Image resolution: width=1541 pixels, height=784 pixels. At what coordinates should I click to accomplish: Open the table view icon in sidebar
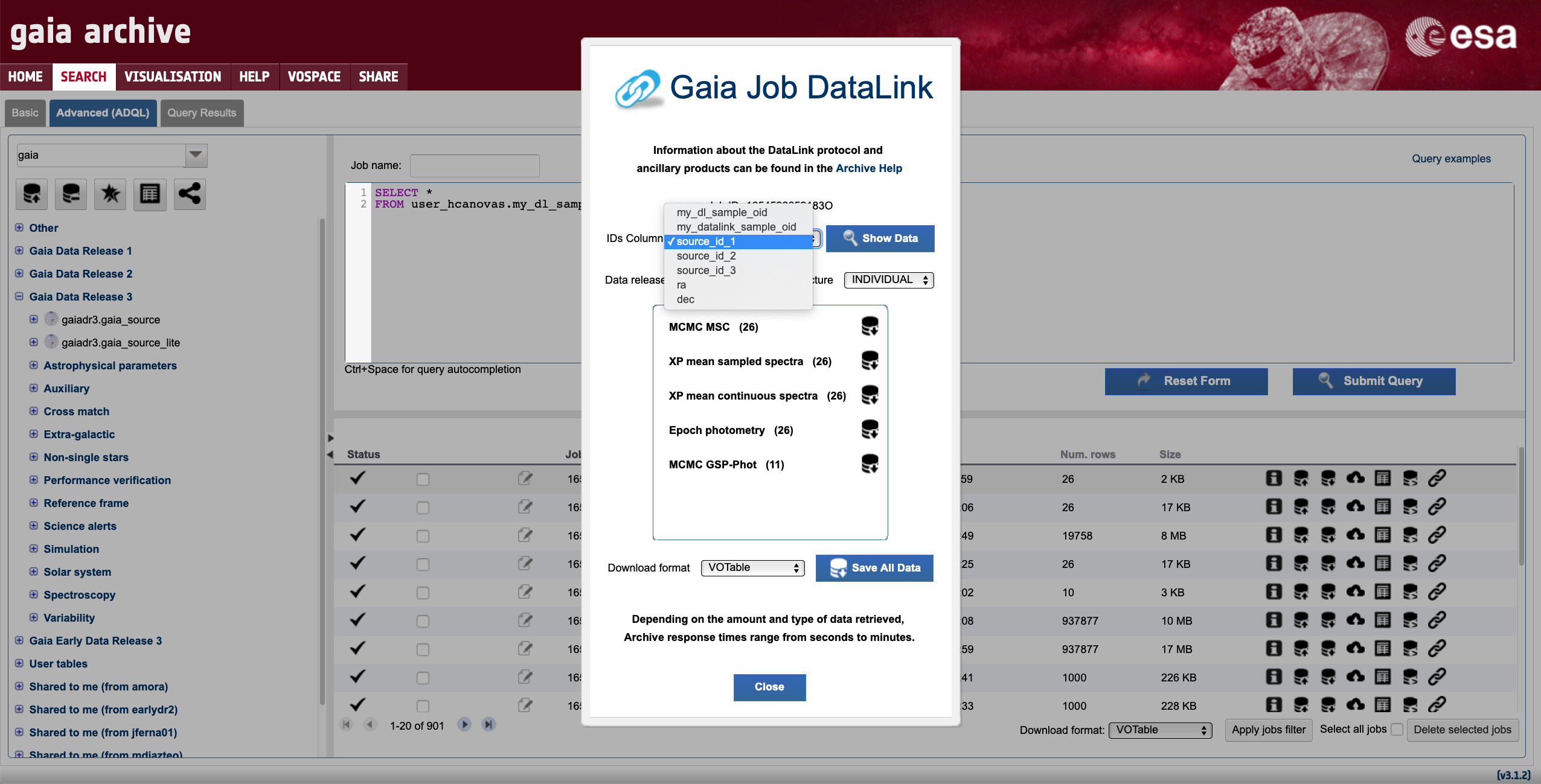tap(150, 194)
